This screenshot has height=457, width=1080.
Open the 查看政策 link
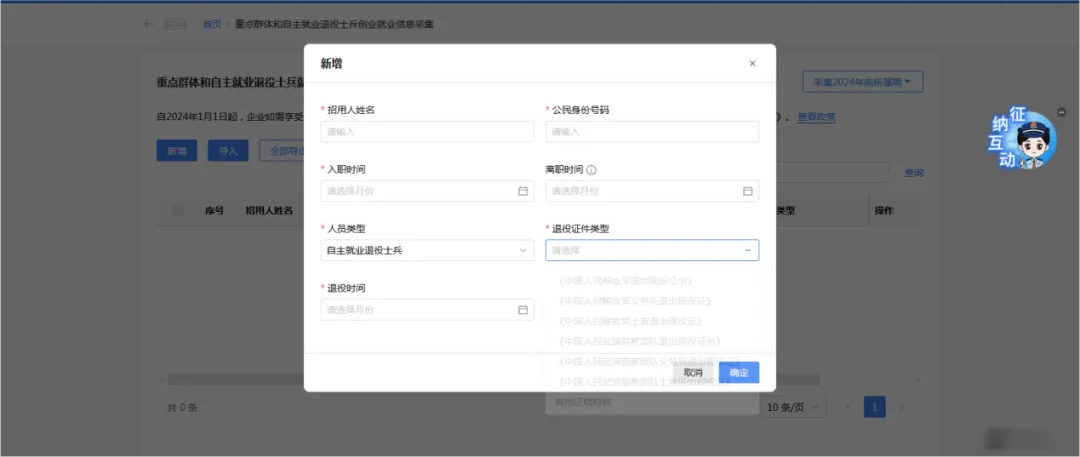[816, 117]
